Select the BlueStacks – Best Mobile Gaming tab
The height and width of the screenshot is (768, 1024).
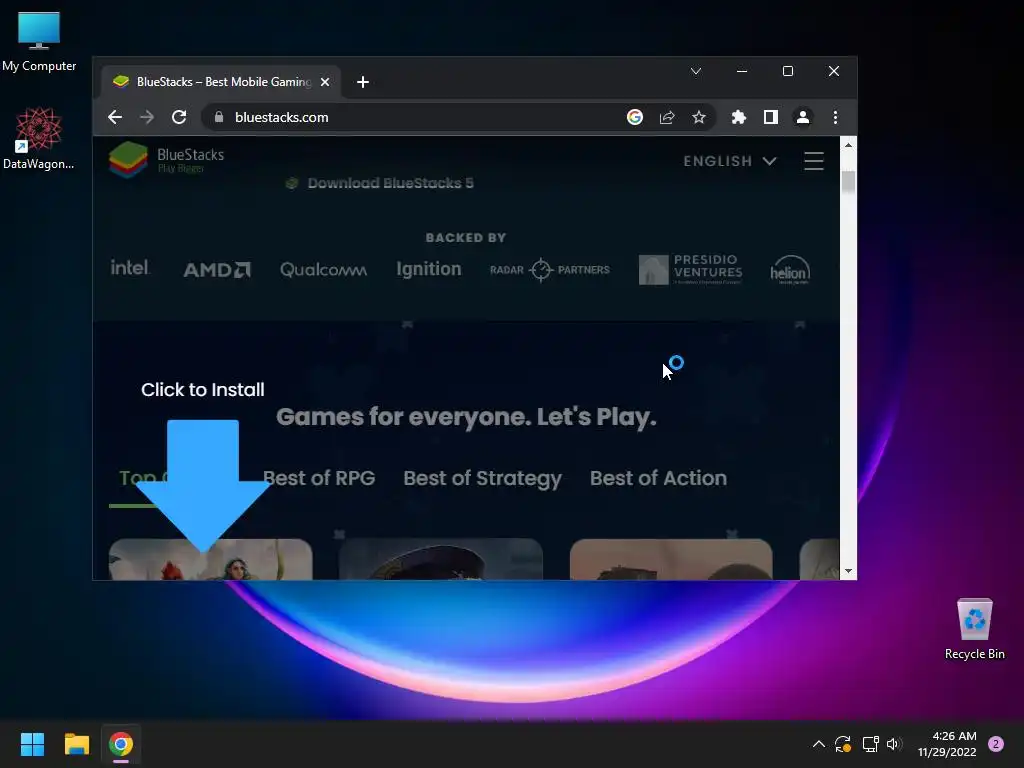[221, 82]
